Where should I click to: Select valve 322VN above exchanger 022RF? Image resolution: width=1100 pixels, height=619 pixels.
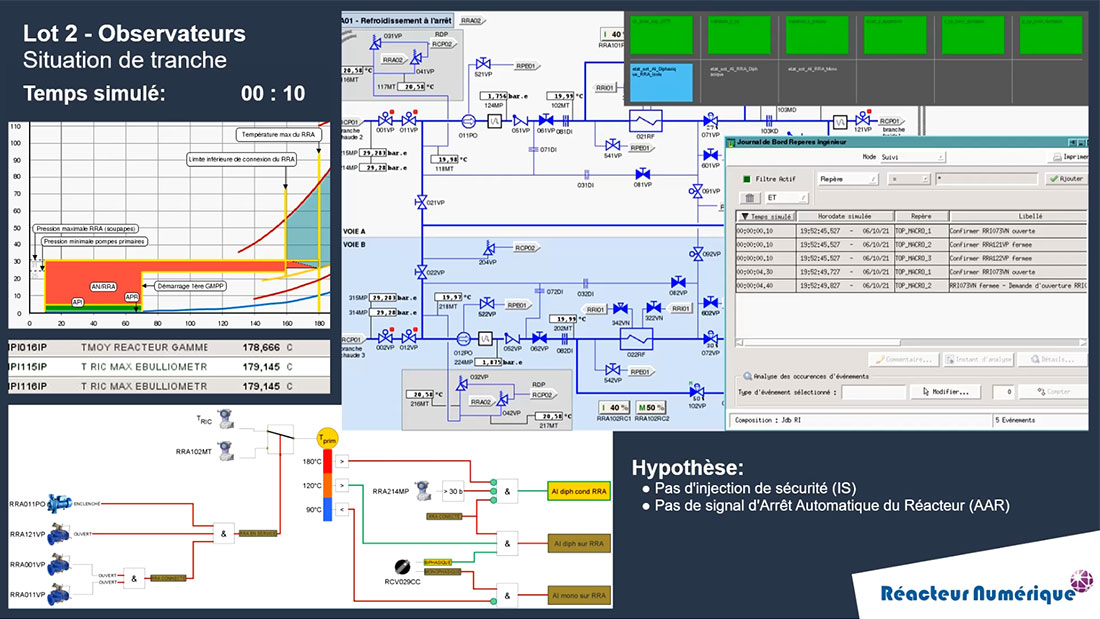[654, 307]
